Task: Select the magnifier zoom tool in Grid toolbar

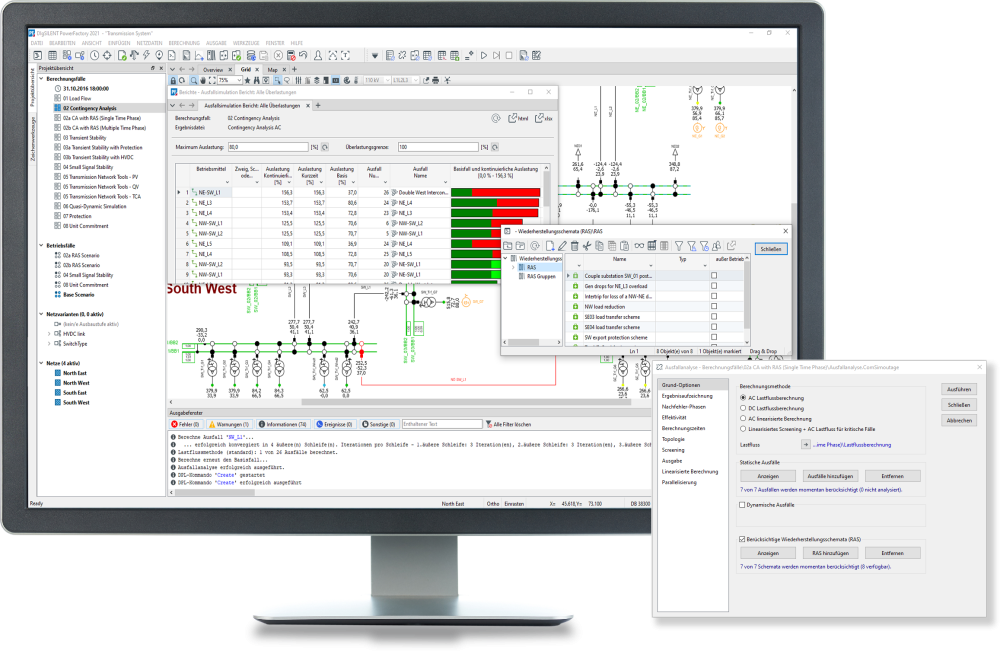Action: point(193,80)
